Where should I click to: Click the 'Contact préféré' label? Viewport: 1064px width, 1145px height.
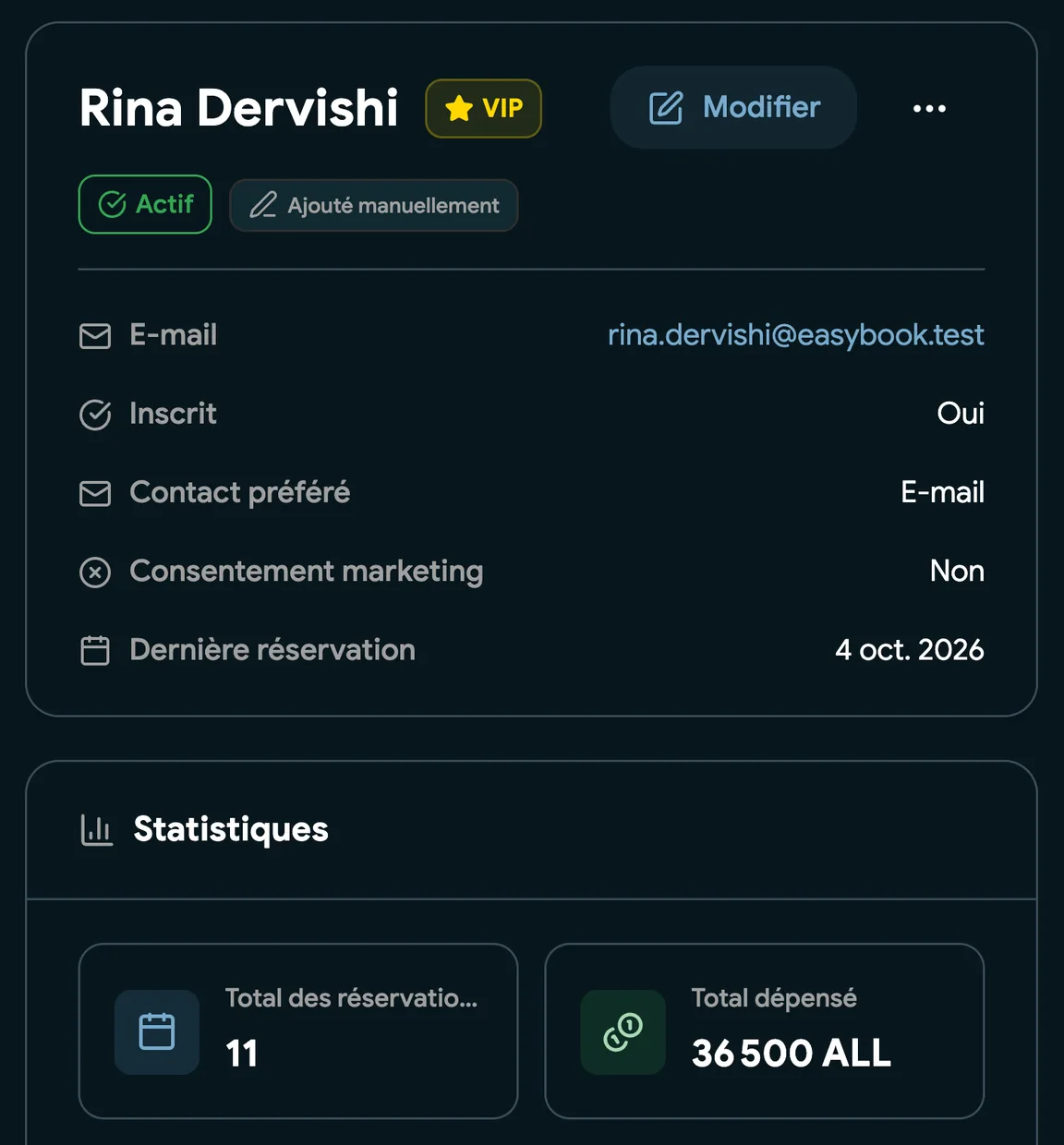(240, 492)
